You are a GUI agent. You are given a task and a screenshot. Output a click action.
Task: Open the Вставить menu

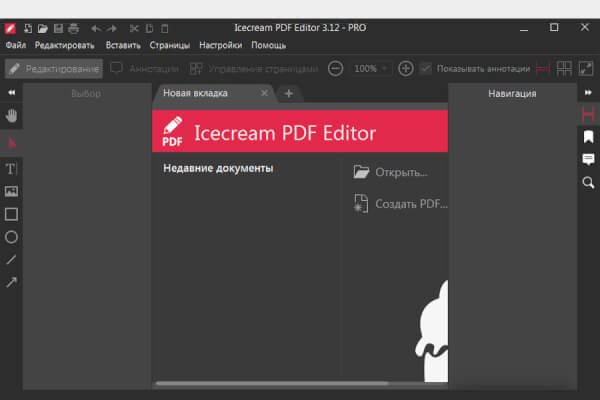pyautogui.click(x=123, y=45)
